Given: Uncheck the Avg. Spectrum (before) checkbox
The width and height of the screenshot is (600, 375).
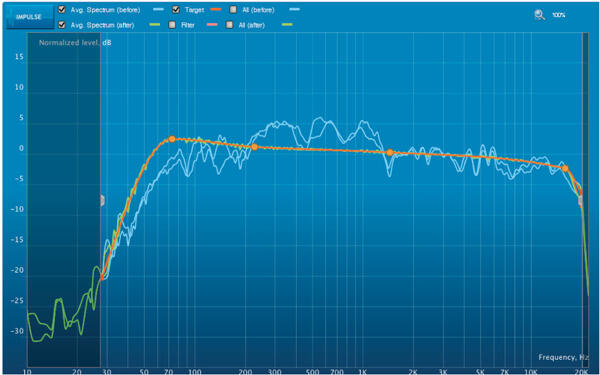Looking at the screenshot, I should tap(61, 10).
